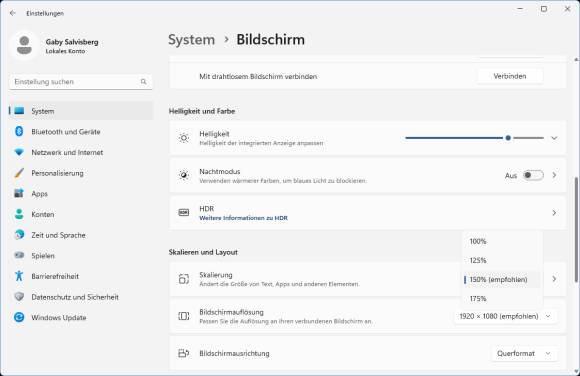Maximize the Einstellungen window
Image resolution: width=580 pixels, height=376 pixels.
click(544, 9)
